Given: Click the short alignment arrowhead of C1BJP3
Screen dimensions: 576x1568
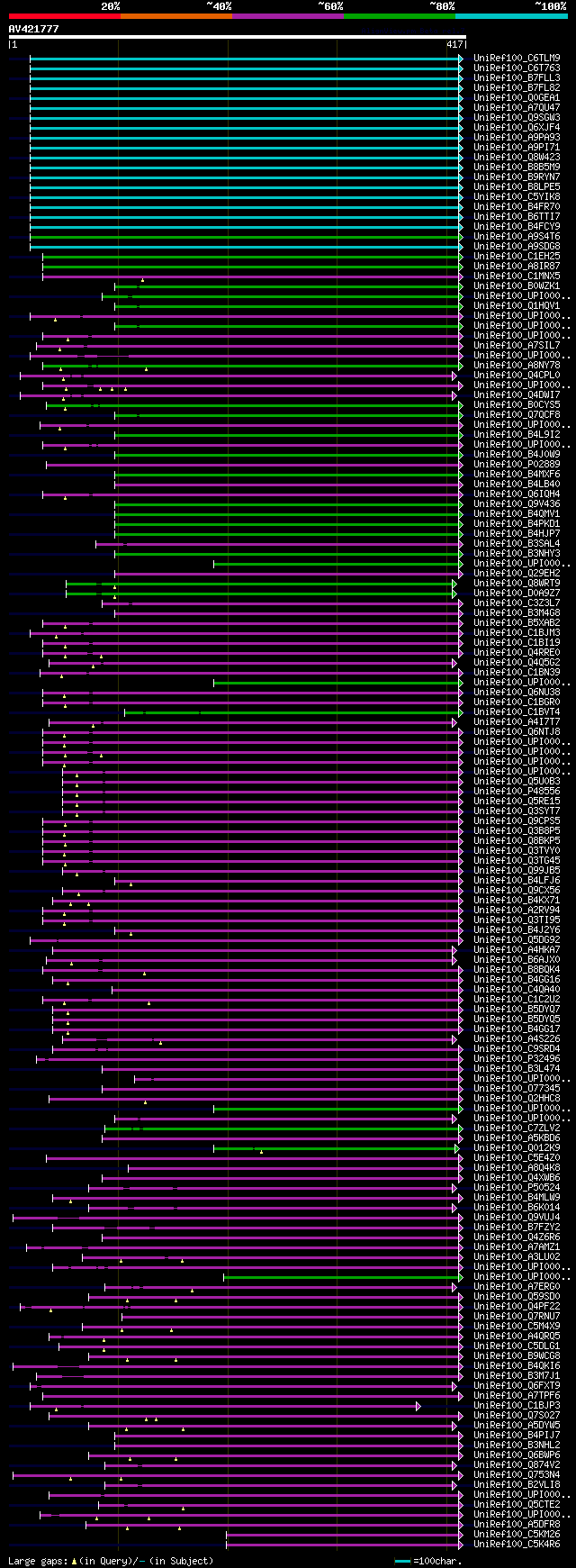Looking at the screenshot, I should point(418,1406).
